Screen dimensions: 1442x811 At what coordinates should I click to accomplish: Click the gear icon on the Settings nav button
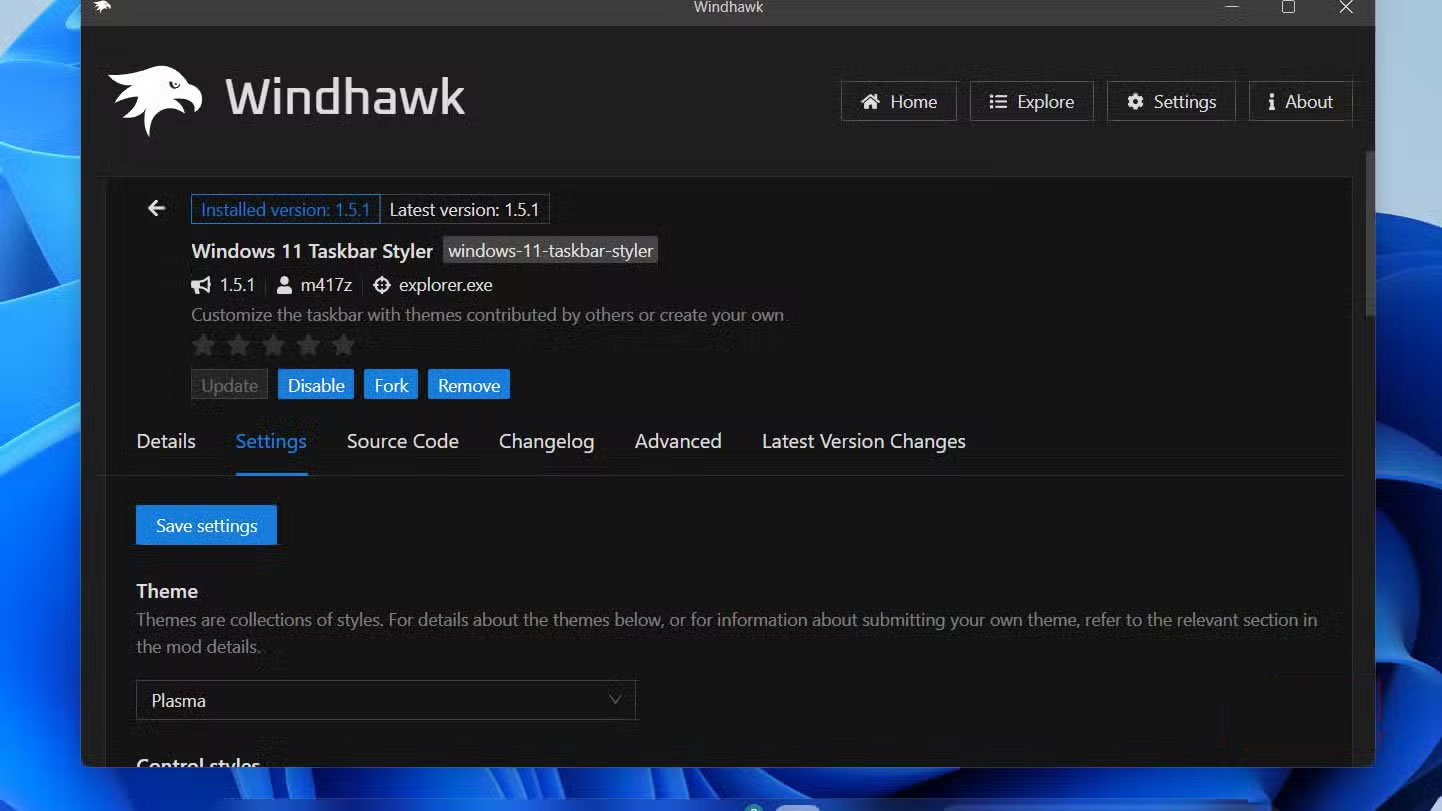[1135, 101]
